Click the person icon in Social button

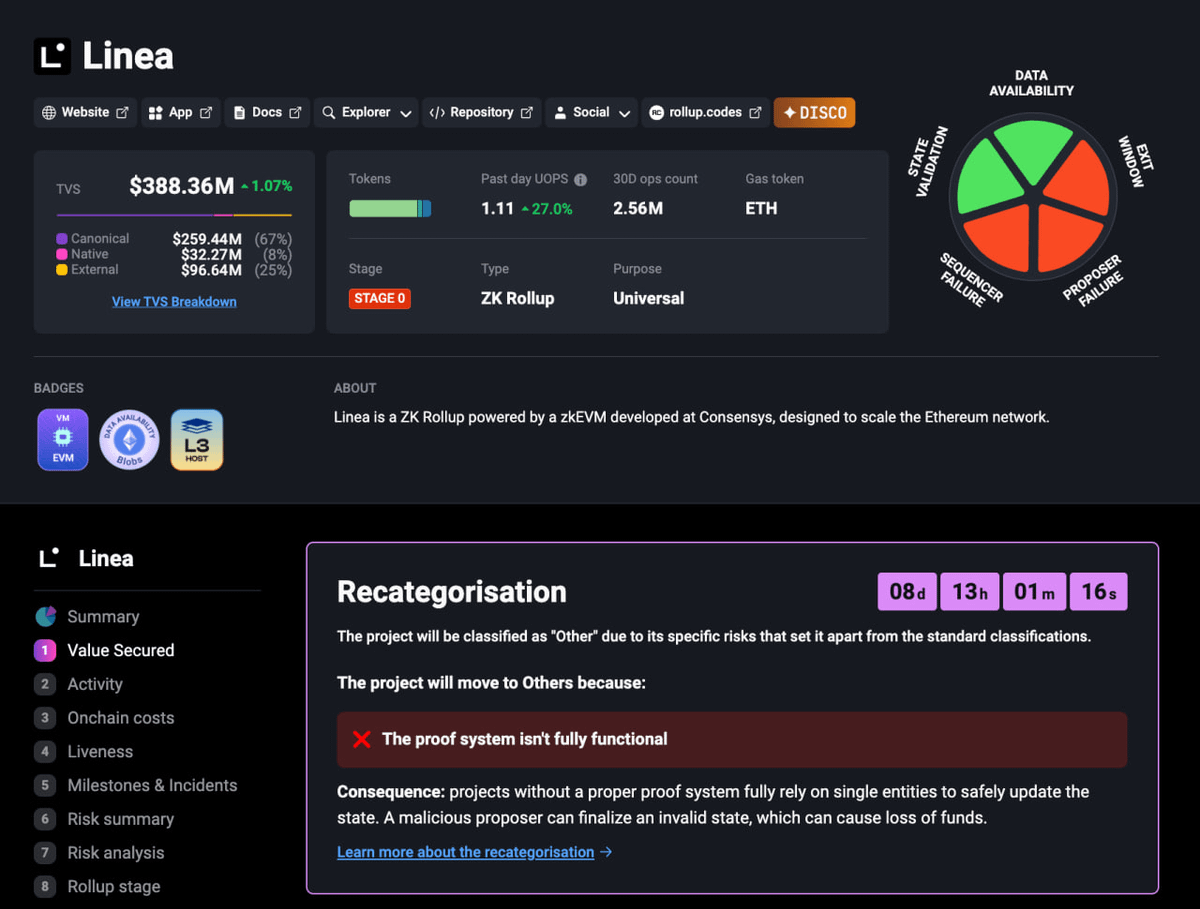[x=560, y=113]
